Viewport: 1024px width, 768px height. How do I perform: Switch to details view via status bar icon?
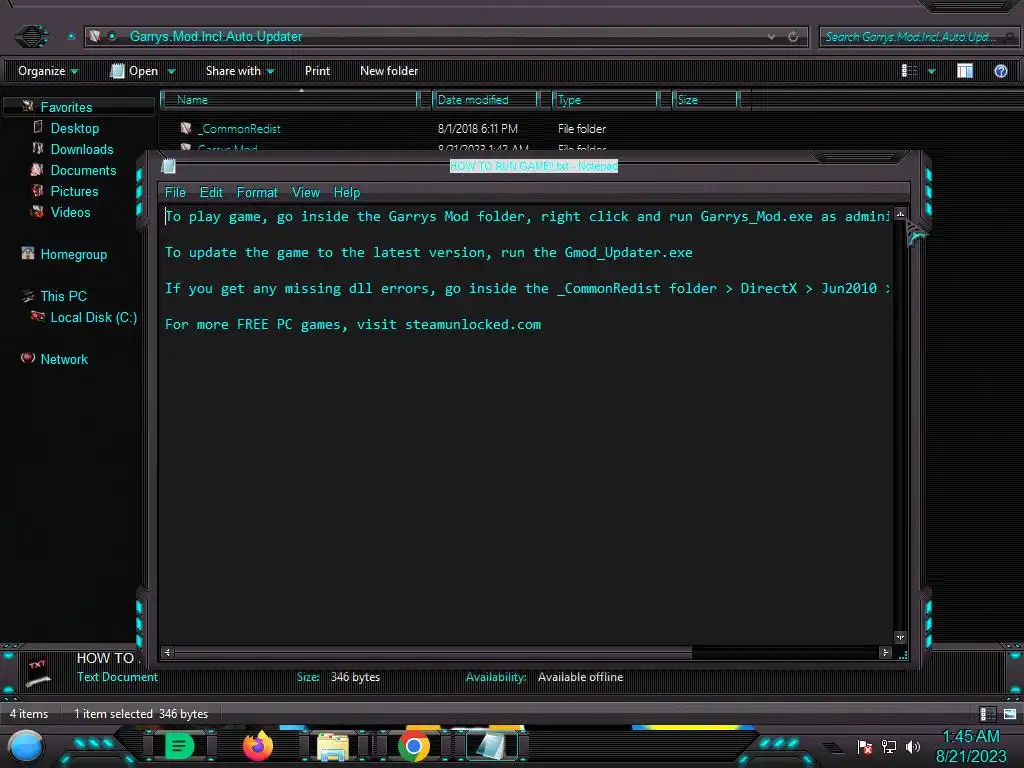coord(987,714)
